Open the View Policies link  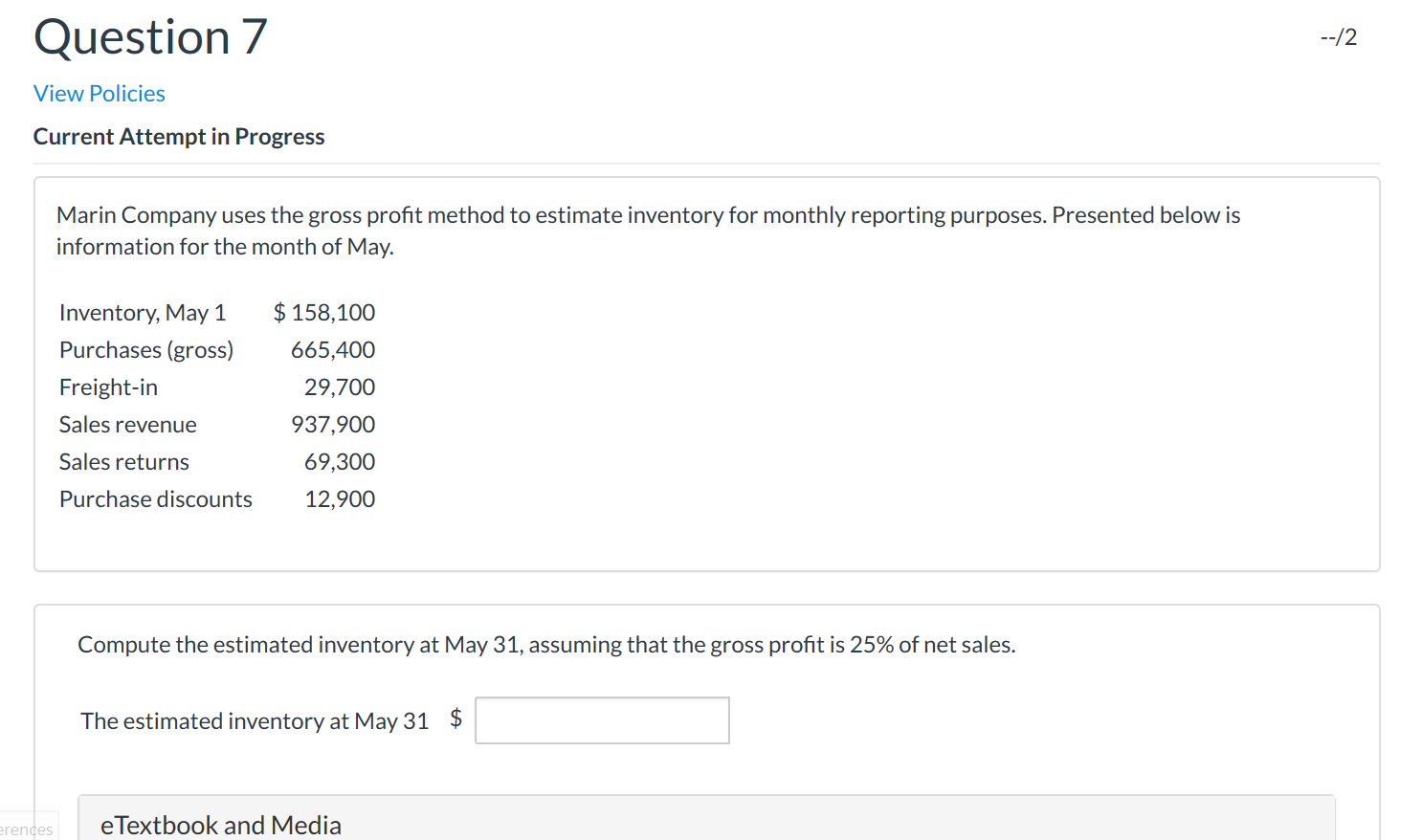[99, 93]
